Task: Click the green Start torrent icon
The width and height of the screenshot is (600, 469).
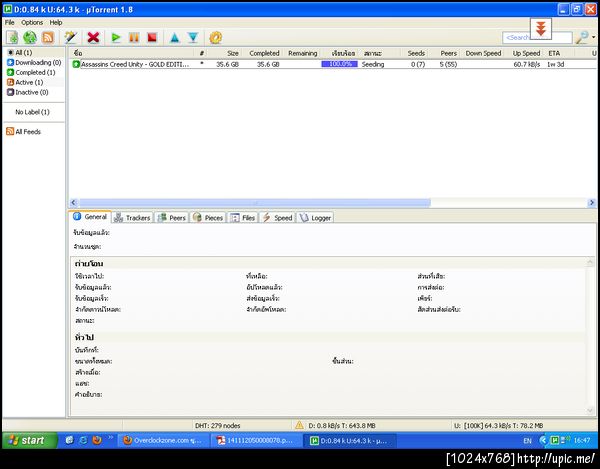Action: 116,37
